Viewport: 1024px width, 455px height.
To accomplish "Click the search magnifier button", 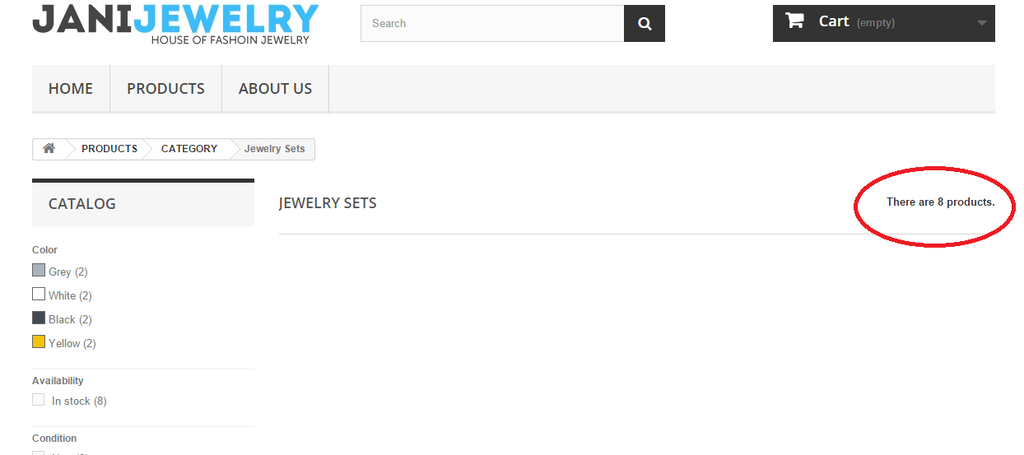I will 644,24.
